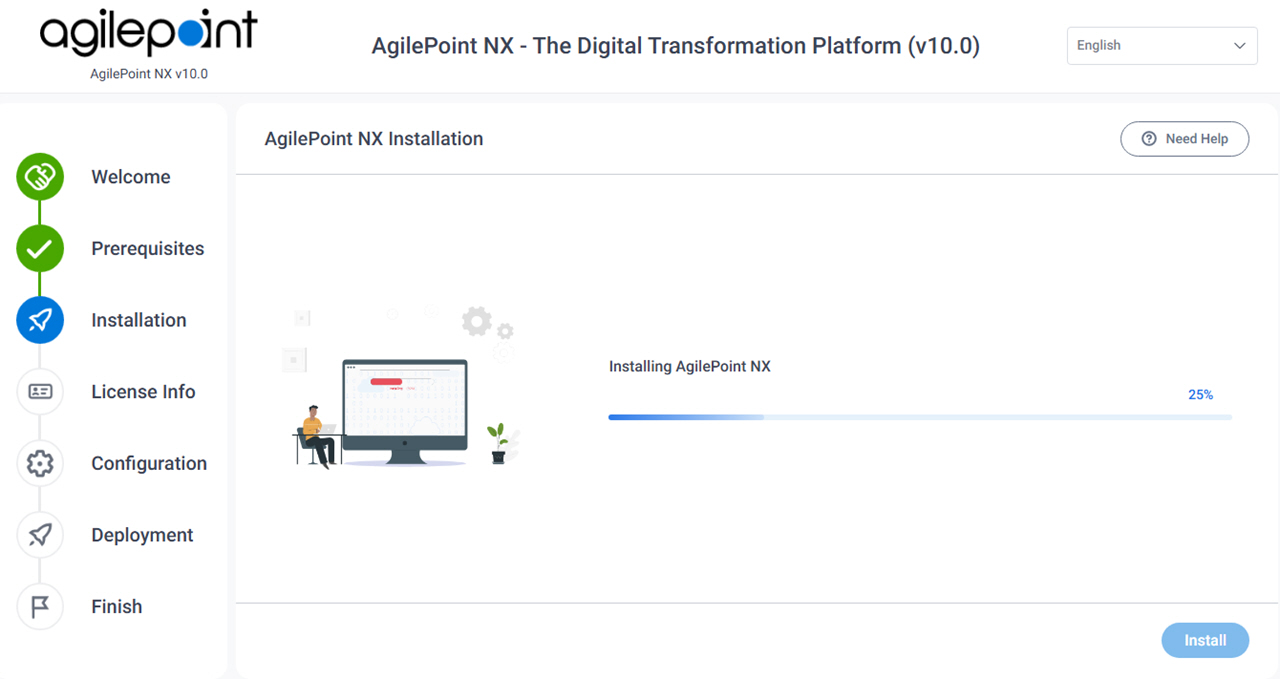Open the Deployment step label
The height and width of the screenshot is (679, 1280).
(x=142, y=535)
